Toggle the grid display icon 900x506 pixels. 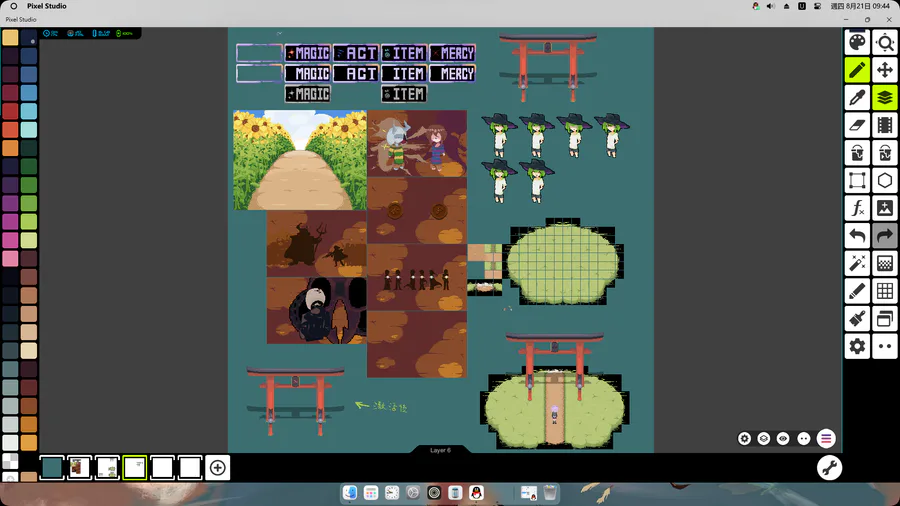pos(885,291)
